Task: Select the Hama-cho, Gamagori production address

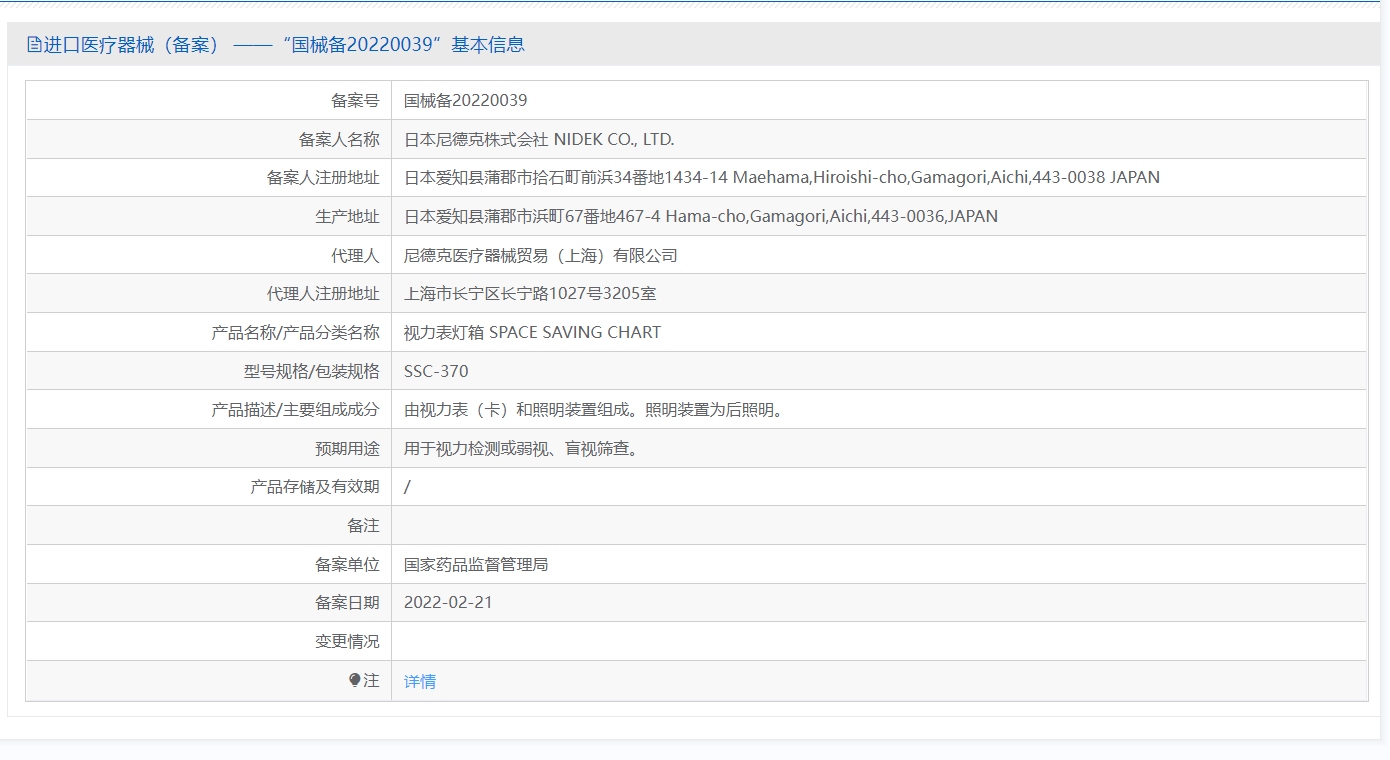Action: click(701, 216)
